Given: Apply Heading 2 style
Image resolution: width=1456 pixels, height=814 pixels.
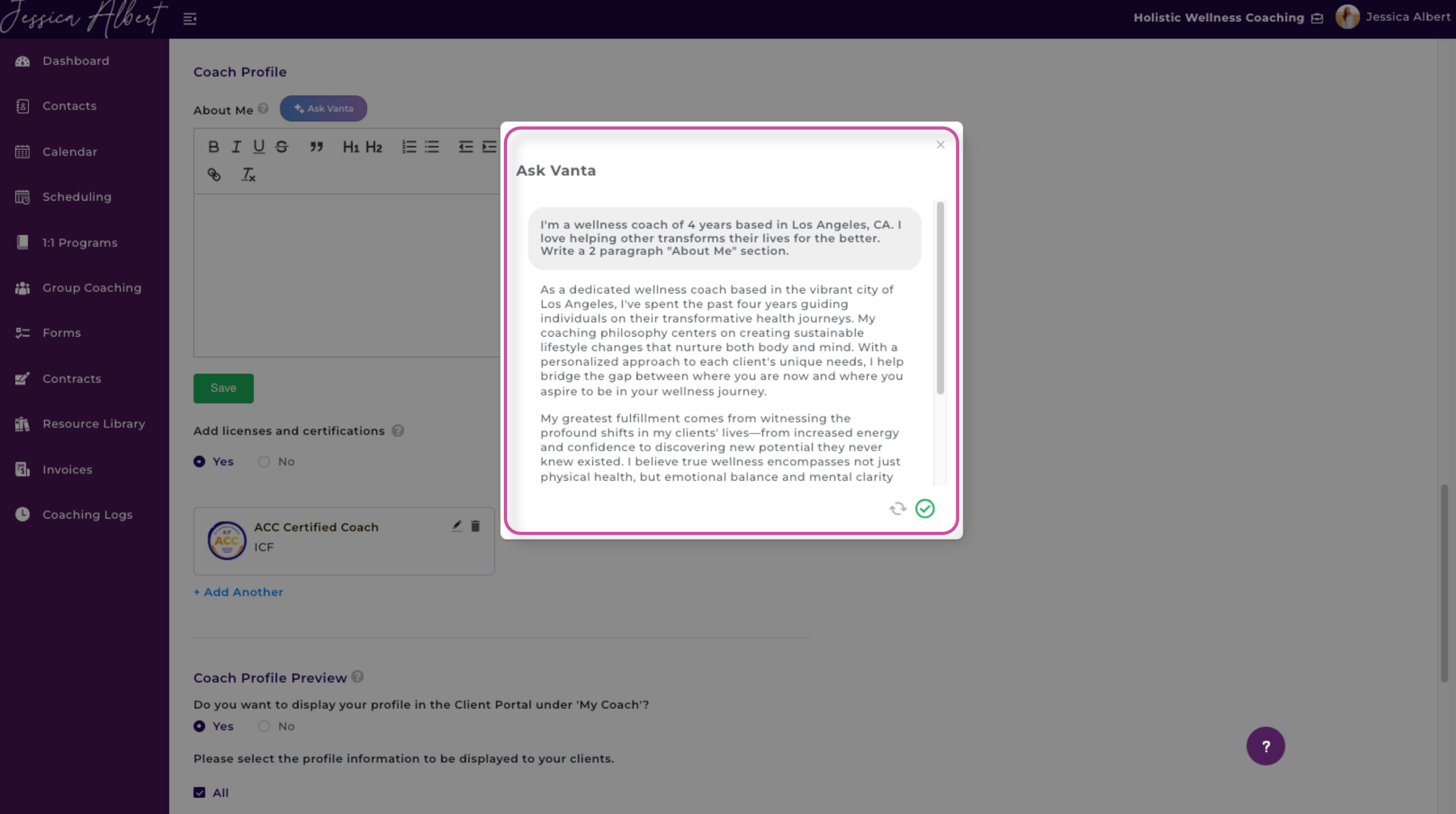Looking at the screenshot, I should (374, 147).
